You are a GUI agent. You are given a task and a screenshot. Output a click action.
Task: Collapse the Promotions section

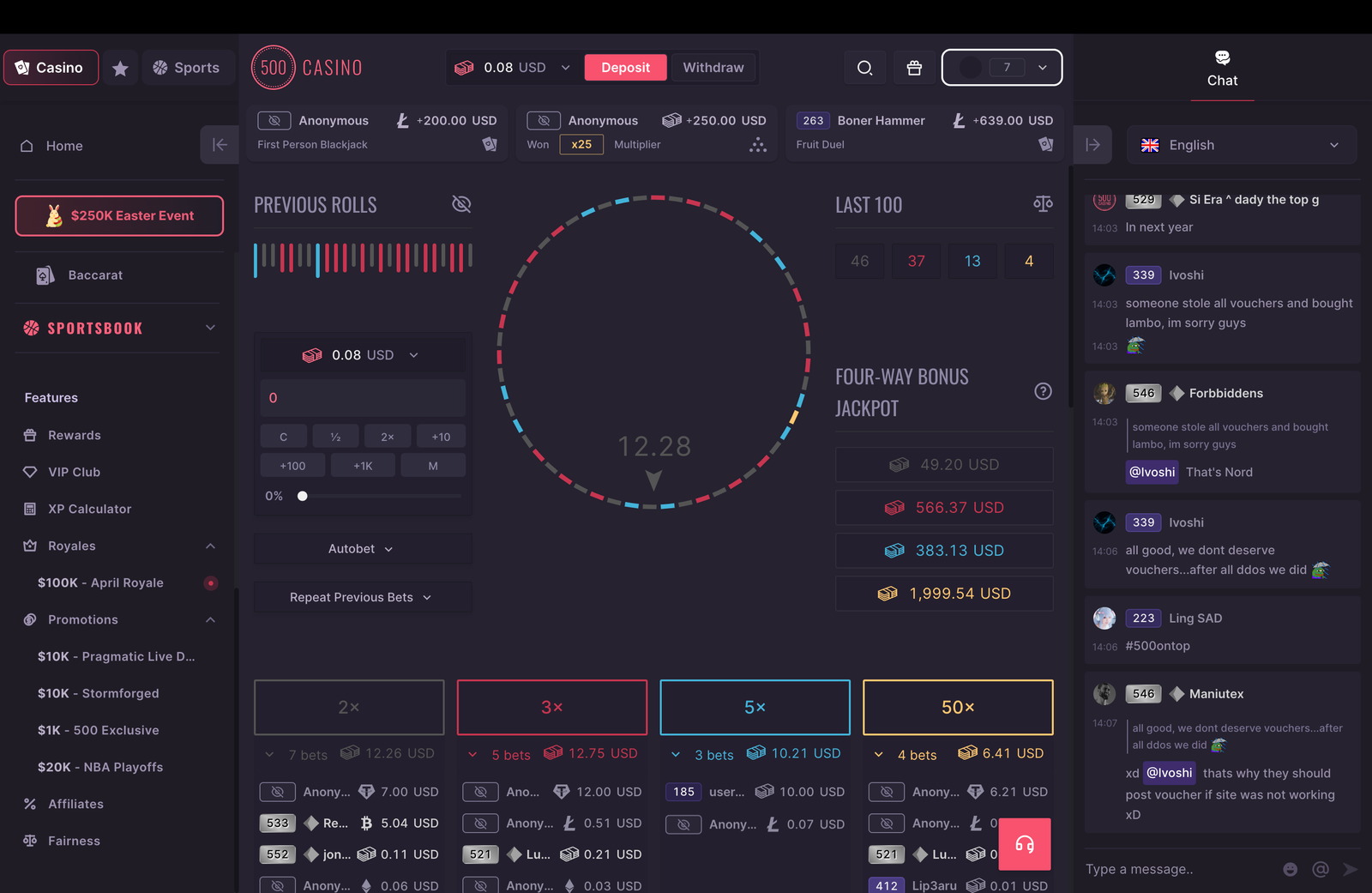point(210,620)
